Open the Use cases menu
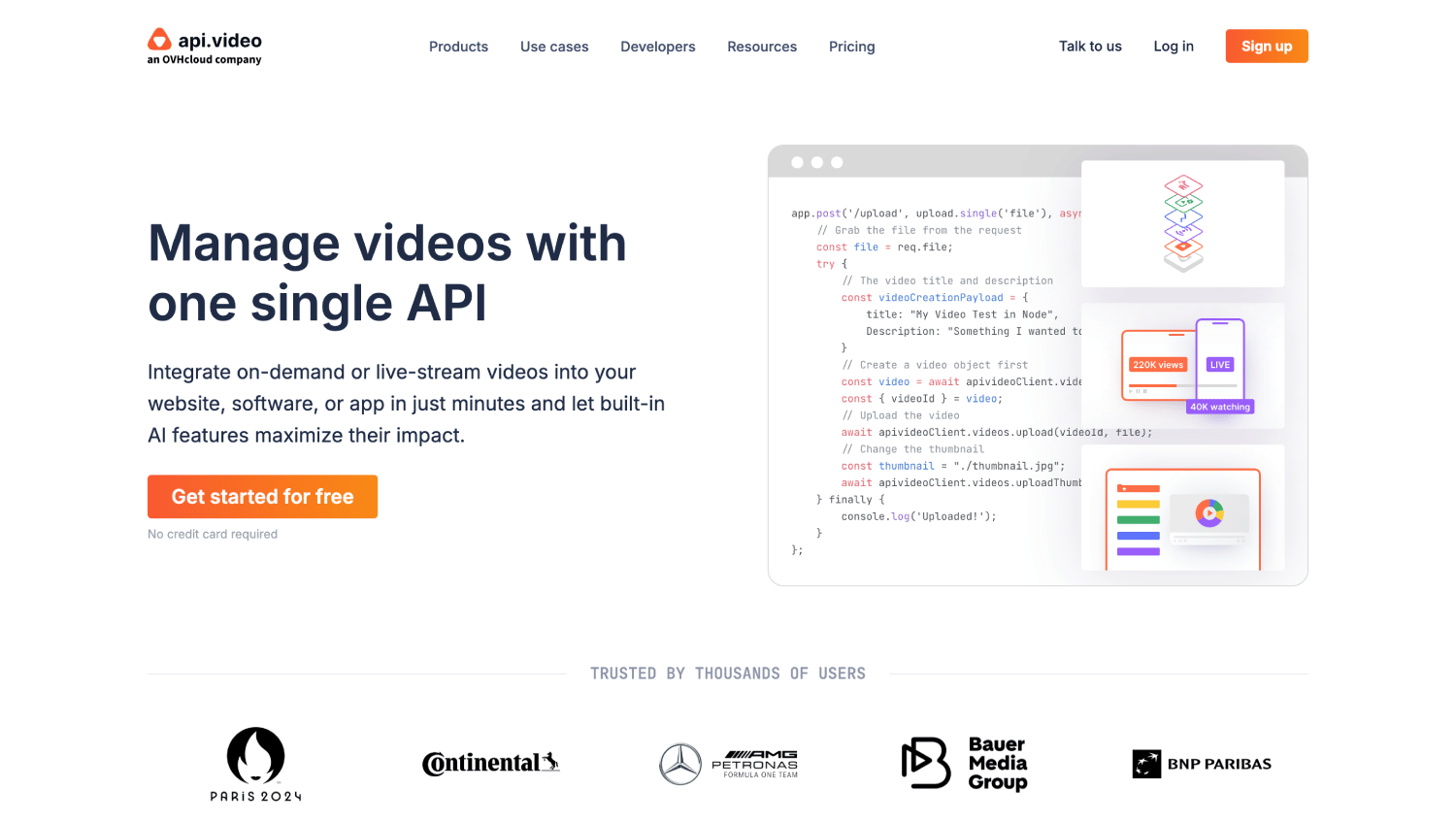 [x=554, y=47]
